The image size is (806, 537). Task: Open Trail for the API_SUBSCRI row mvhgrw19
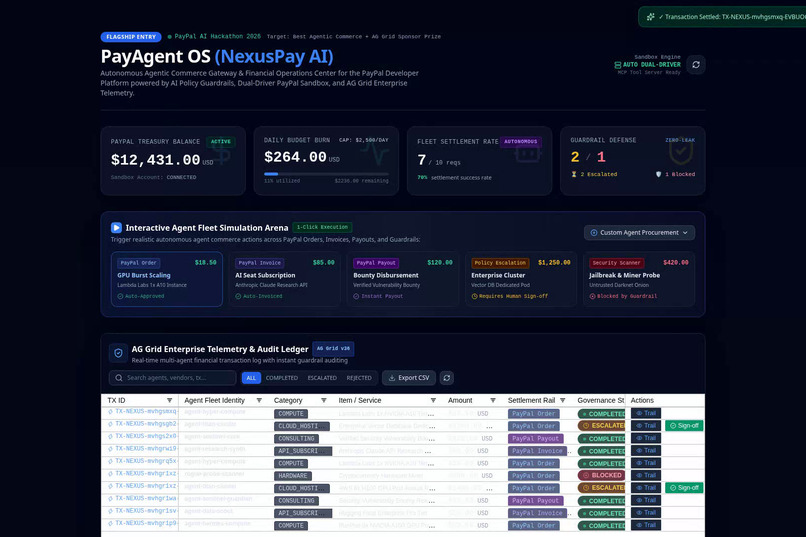tap(646, 450)
